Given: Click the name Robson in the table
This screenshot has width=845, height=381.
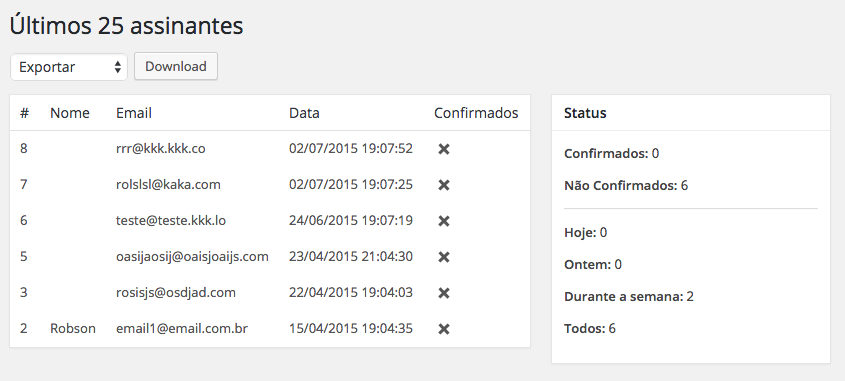Looking at the screenshot, I should (x=73, y=328).
